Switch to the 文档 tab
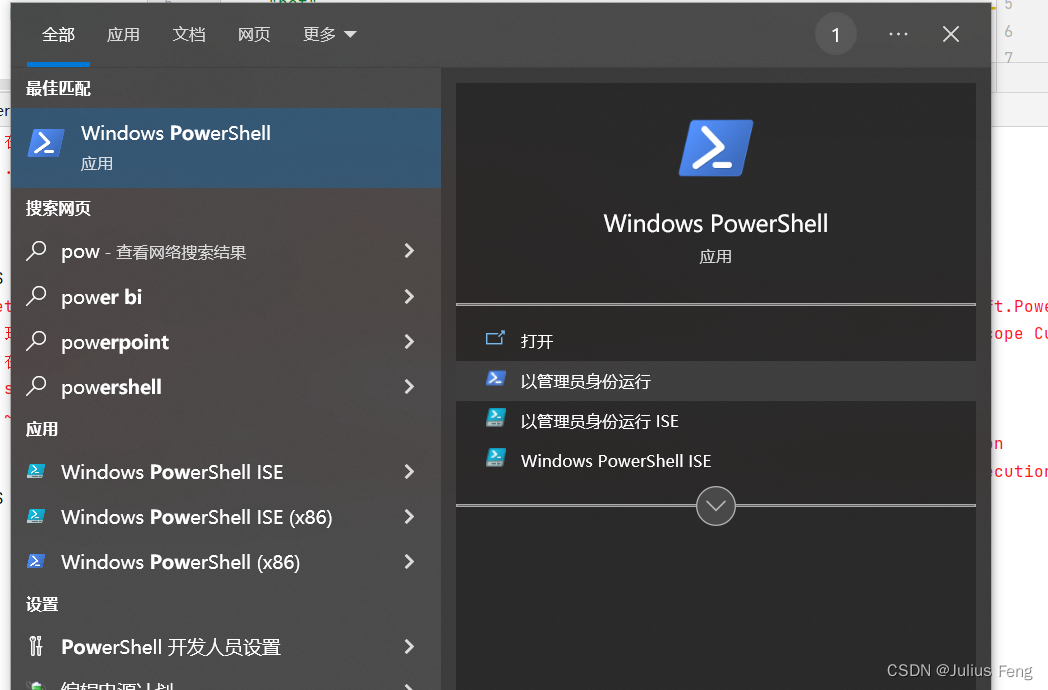1048x690 pixels. click(189, 33)
